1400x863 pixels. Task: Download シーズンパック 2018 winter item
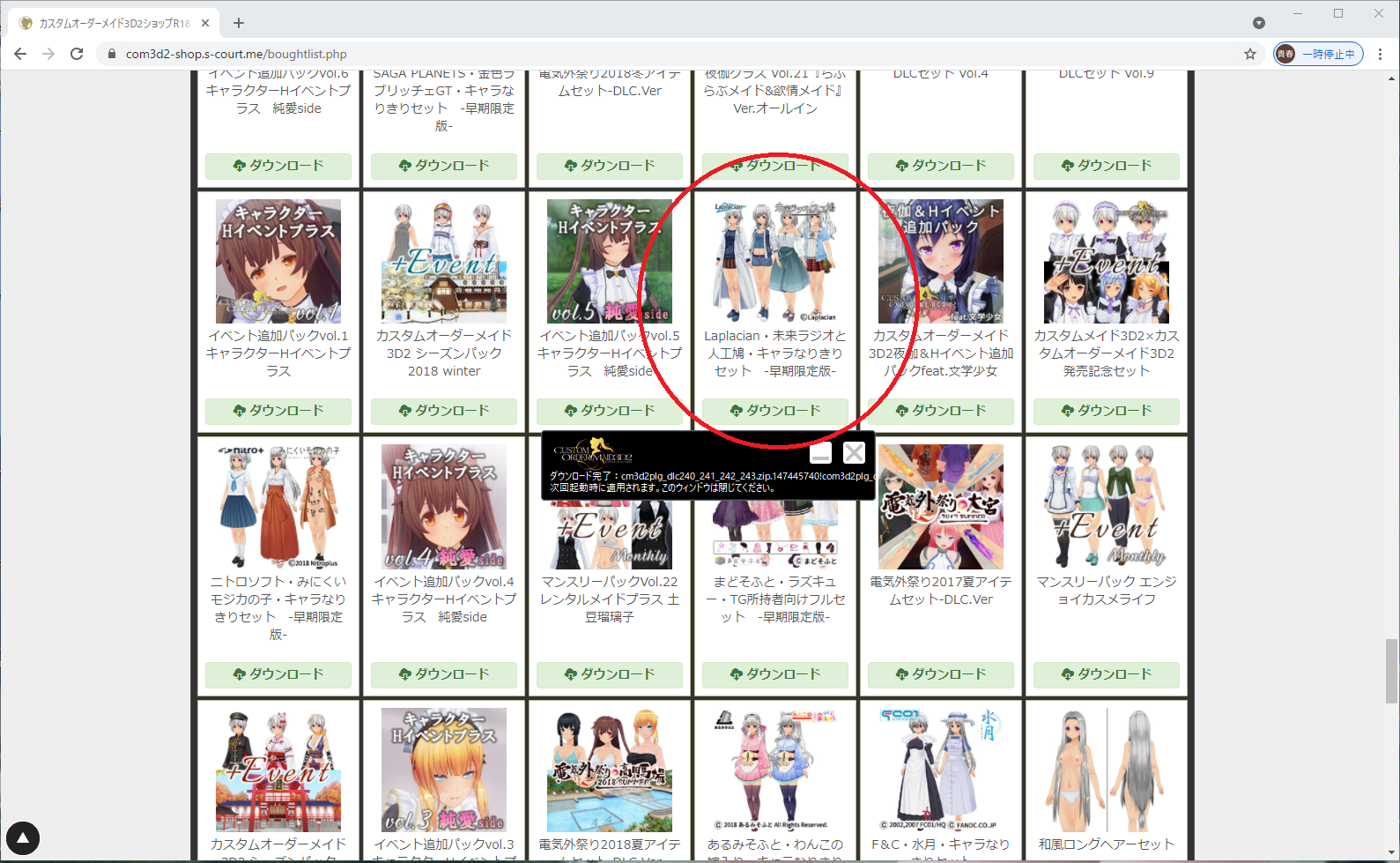pos(444,411)
